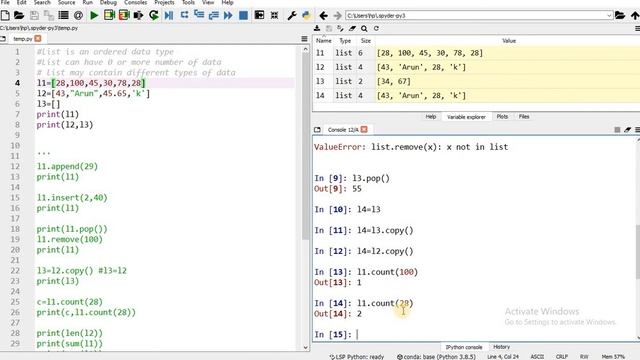The width and height of the screenshot is (640, 360).
Task: Switch to the Help tab
Action: (x=431, y=117)
